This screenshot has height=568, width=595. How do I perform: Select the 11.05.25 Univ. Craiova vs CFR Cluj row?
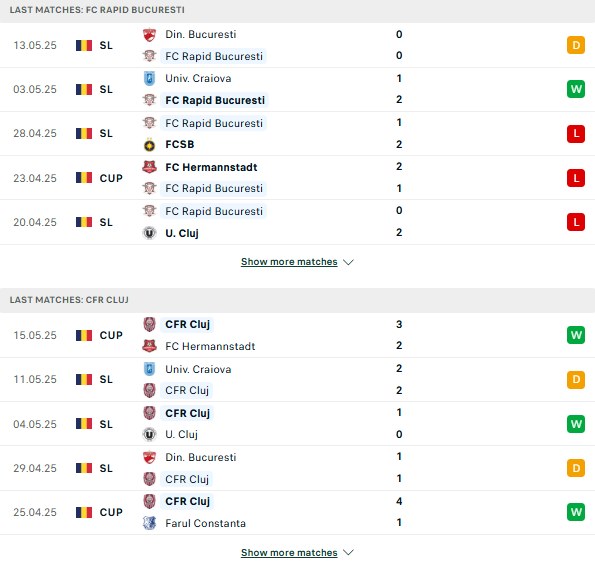[298, 379]
